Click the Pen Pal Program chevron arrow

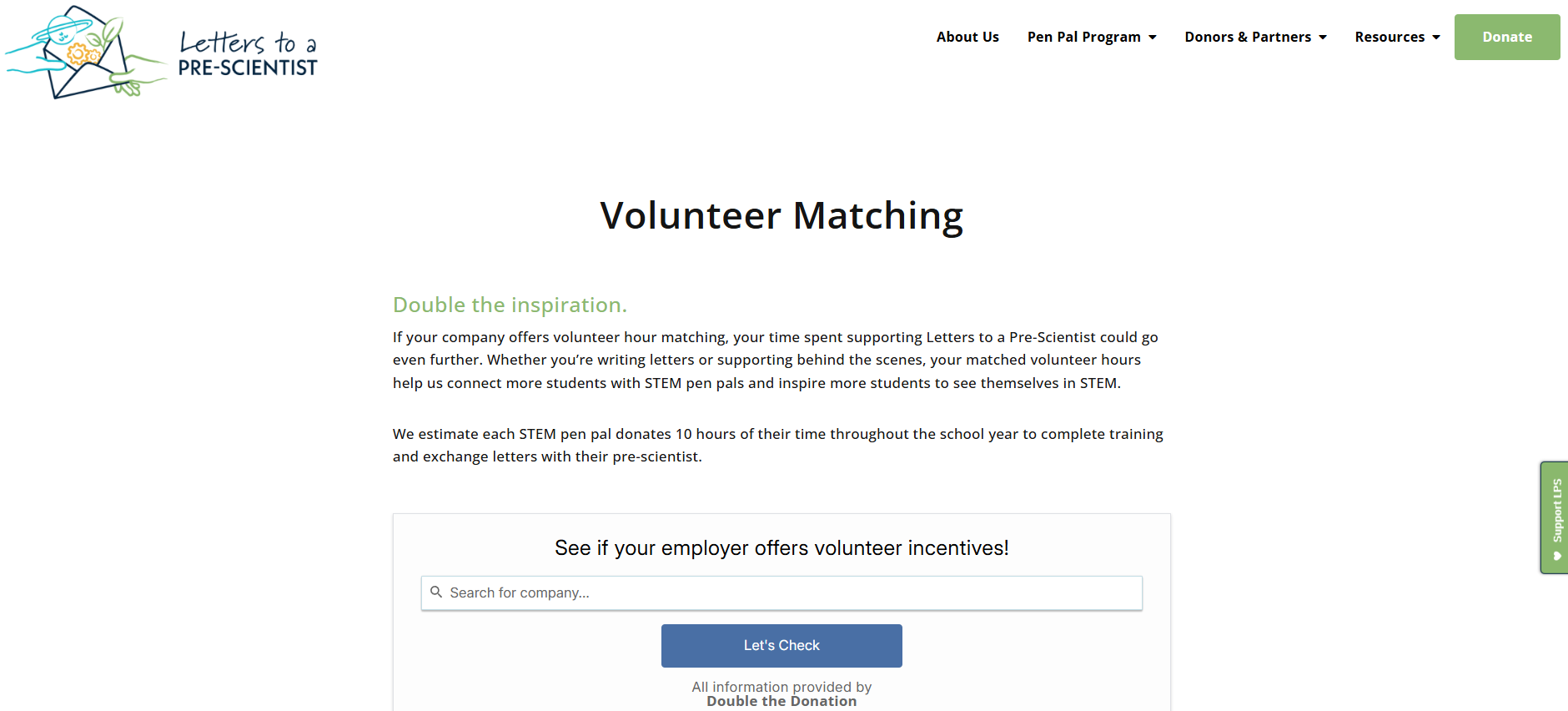click(x=1154, y=38)
